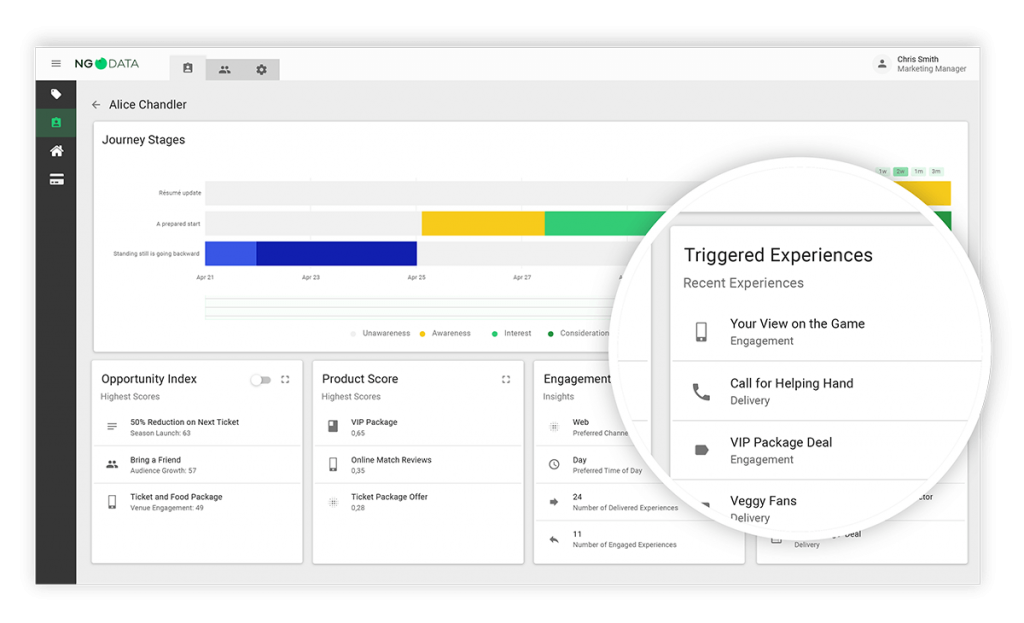
Task: Click the people icon beside Bring a Friend
Action: [112, 465]
